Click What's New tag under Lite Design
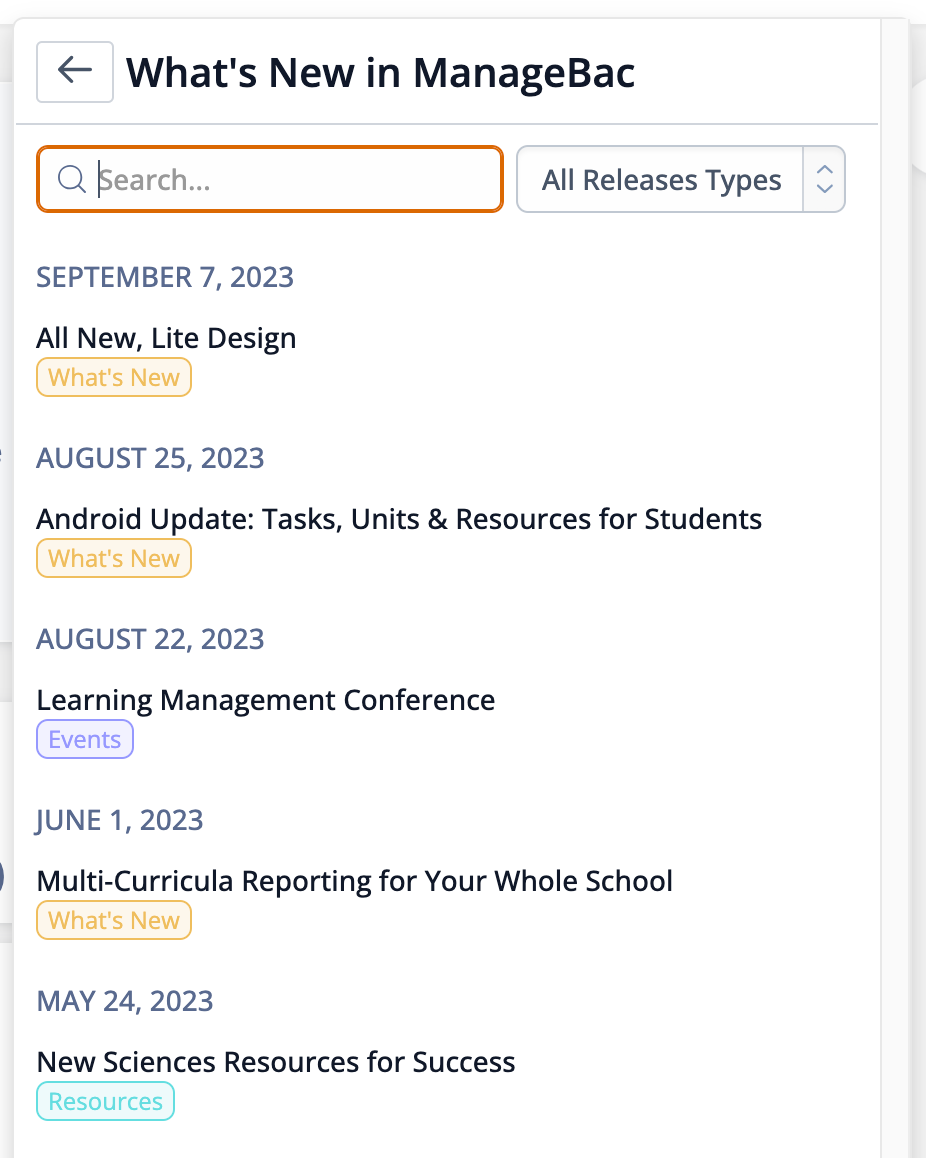 (114, 377)
